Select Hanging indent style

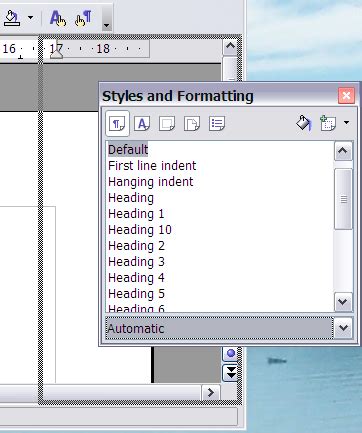(150, 182)
